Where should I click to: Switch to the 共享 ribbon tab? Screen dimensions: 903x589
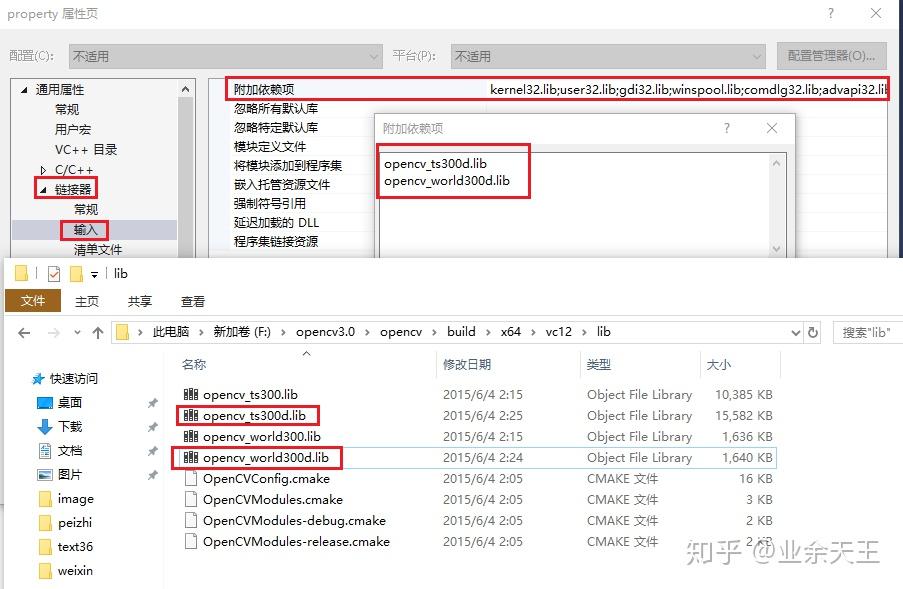click(139, 300)
